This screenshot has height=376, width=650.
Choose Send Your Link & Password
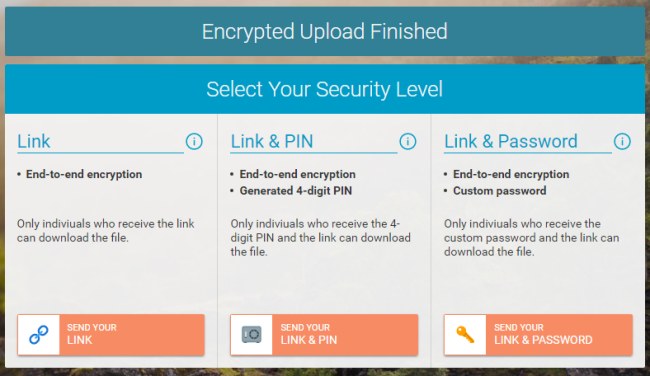[538, 335]
